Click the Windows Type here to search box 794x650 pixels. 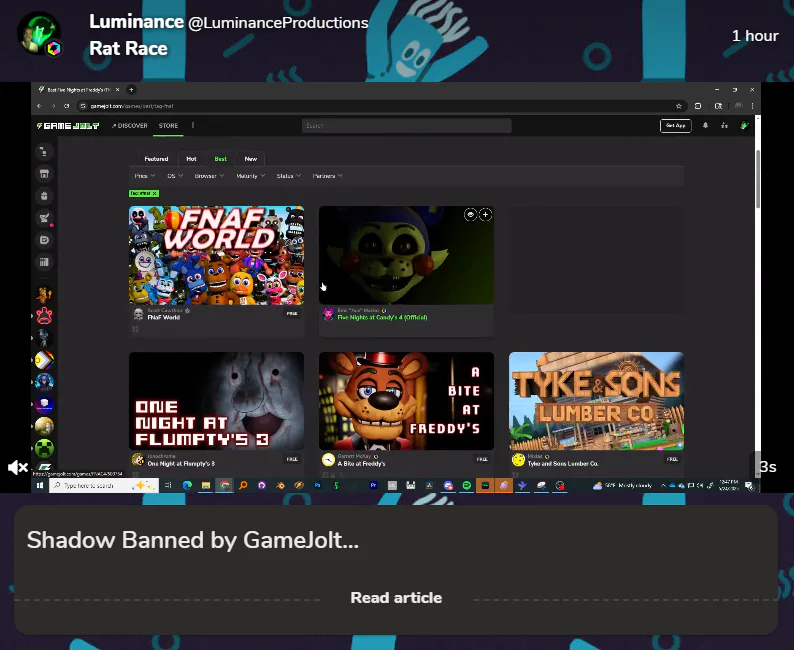click(104, 485)
